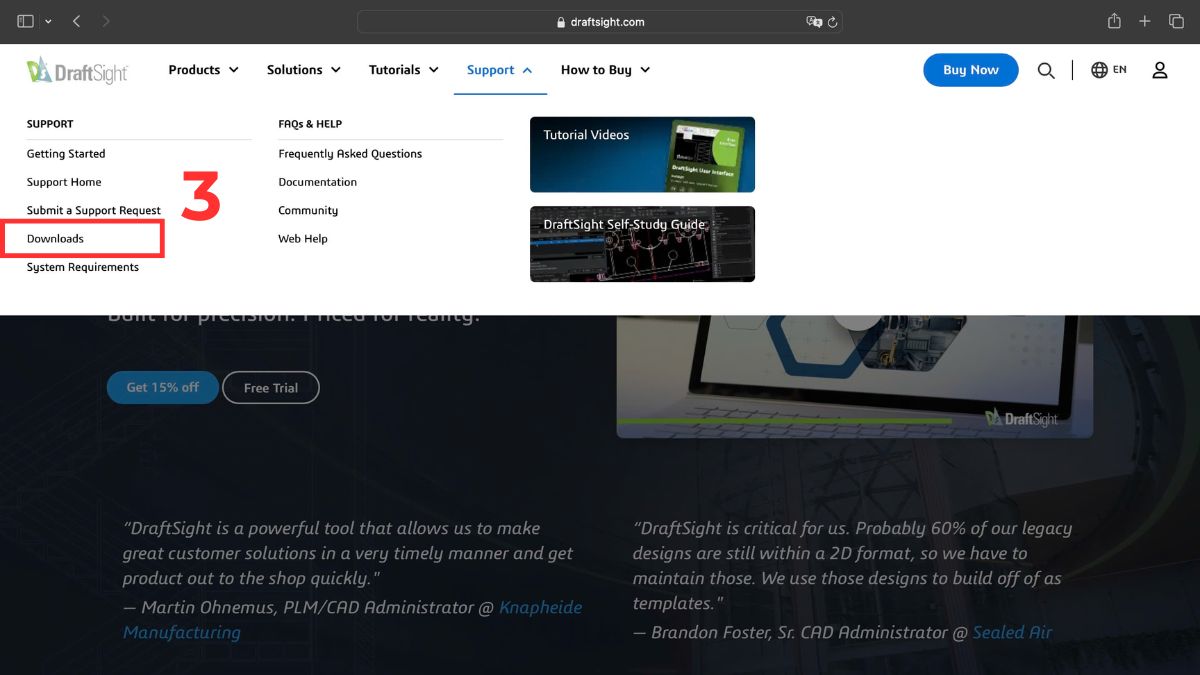Open the Sealed Air link
The height and width of the screenshot is (675, 1200).
tap(1013, 632)
